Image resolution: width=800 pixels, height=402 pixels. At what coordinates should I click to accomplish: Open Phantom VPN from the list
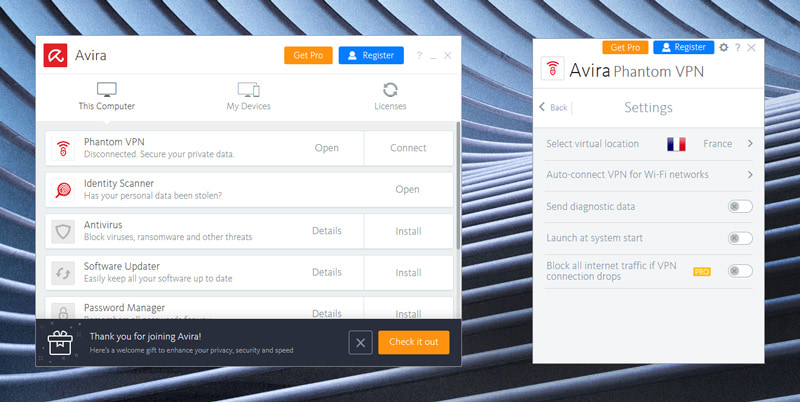click(x=327, y=148)
